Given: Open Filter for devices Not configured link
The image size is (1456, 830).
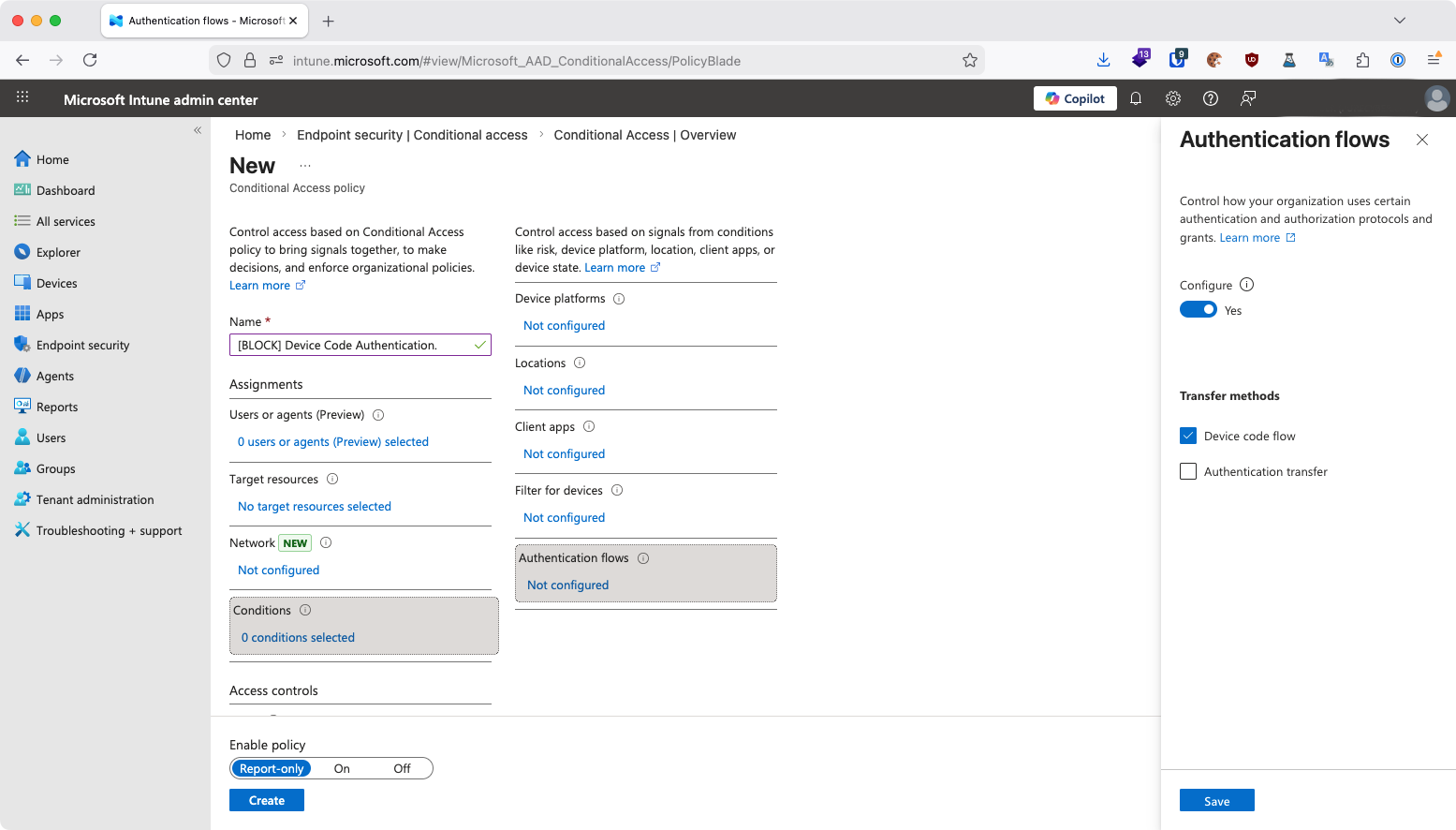Looking at the screenshot, I should point(565,517).
